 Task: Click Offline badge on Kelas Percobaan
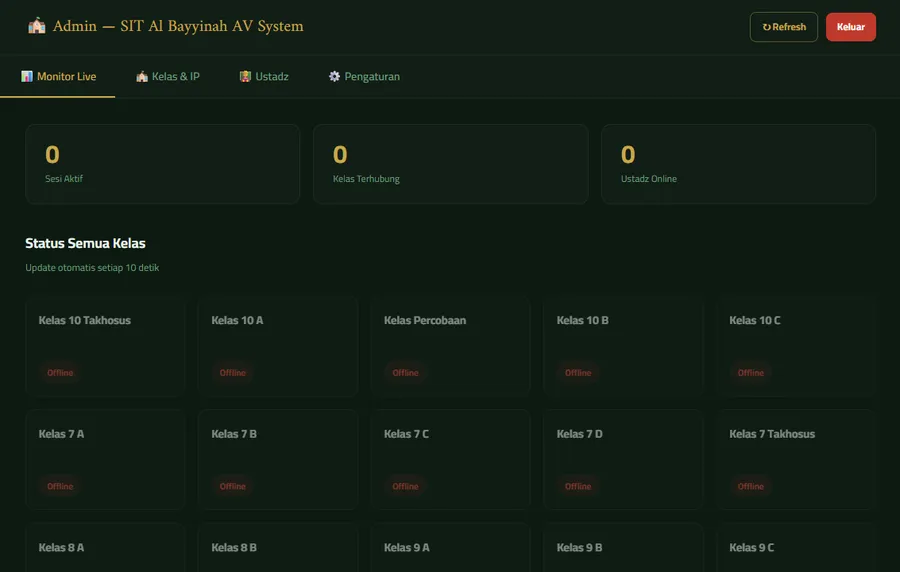coord(405,373)
